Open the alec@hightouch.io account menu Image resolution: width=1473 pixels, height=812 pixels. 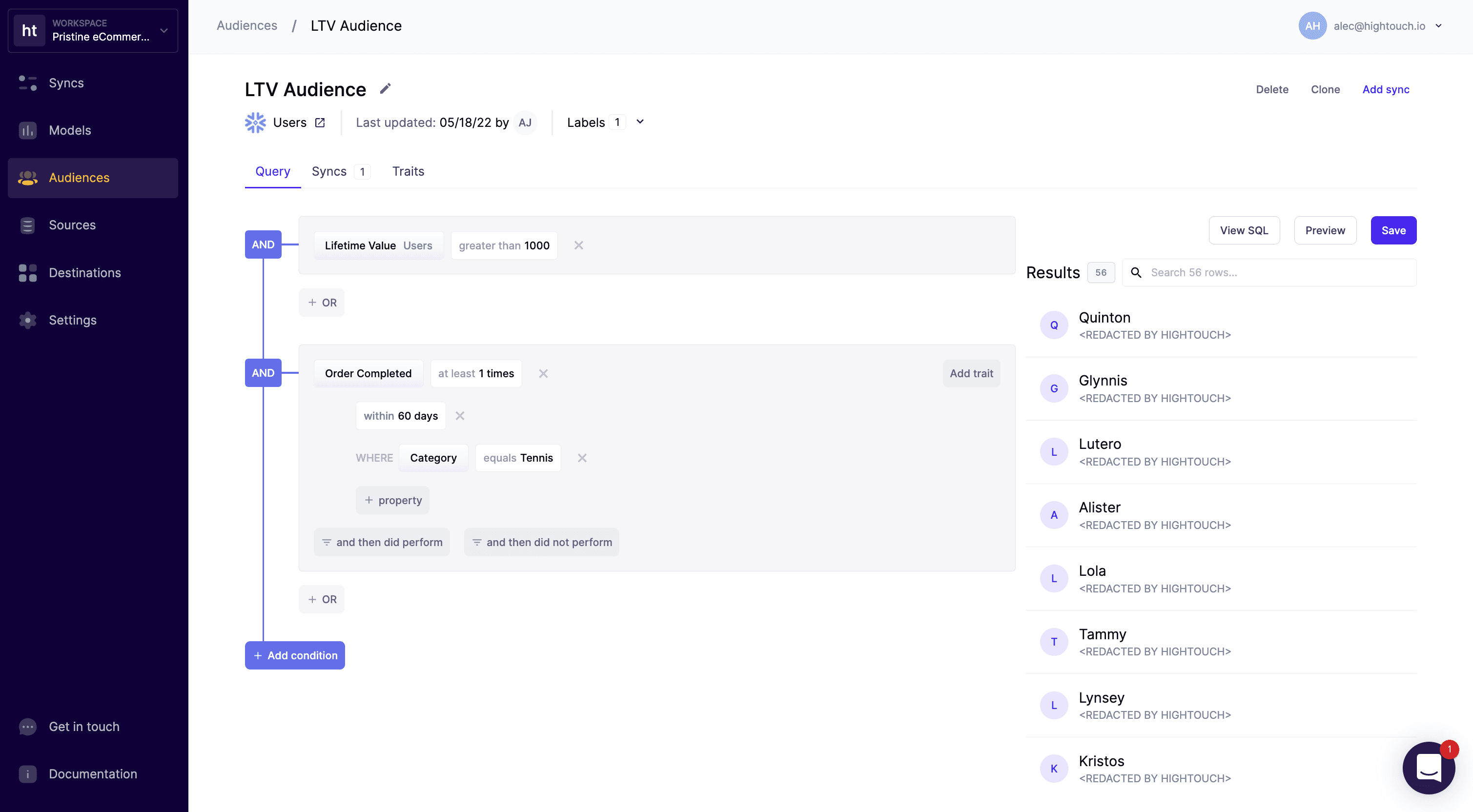tap(1379, 26)
